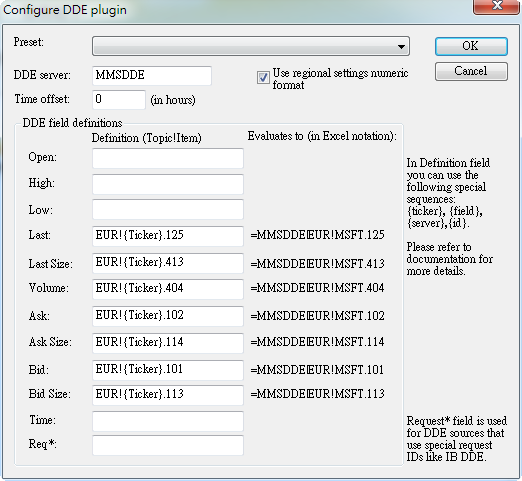Click evaluated text =MMSDDE|EUR!MSFT.404

pos(317,288)
